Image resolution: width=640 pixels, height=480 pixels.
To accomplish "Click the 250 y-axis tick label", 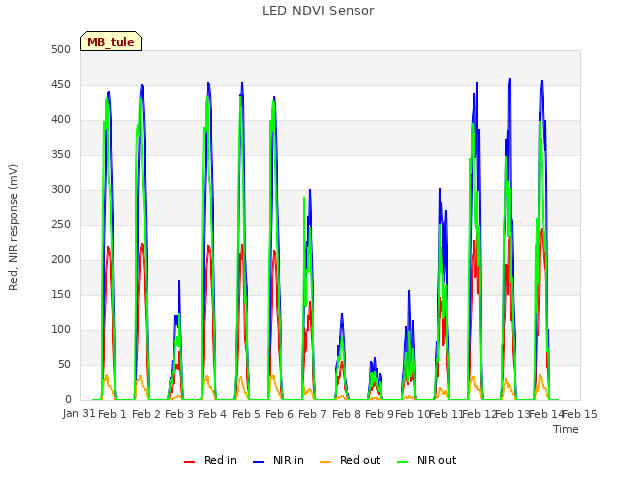I will [61, 224].
